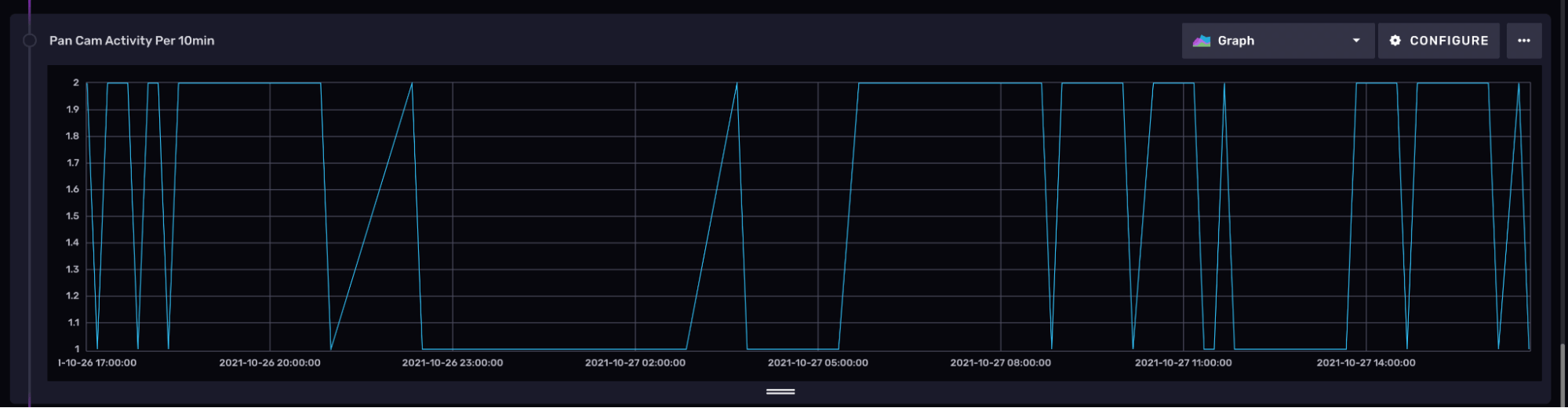This screenshot has height=408, width=1568.
Task: Click the dropdown caret beside Graph
Action: tap(1356, 41)
